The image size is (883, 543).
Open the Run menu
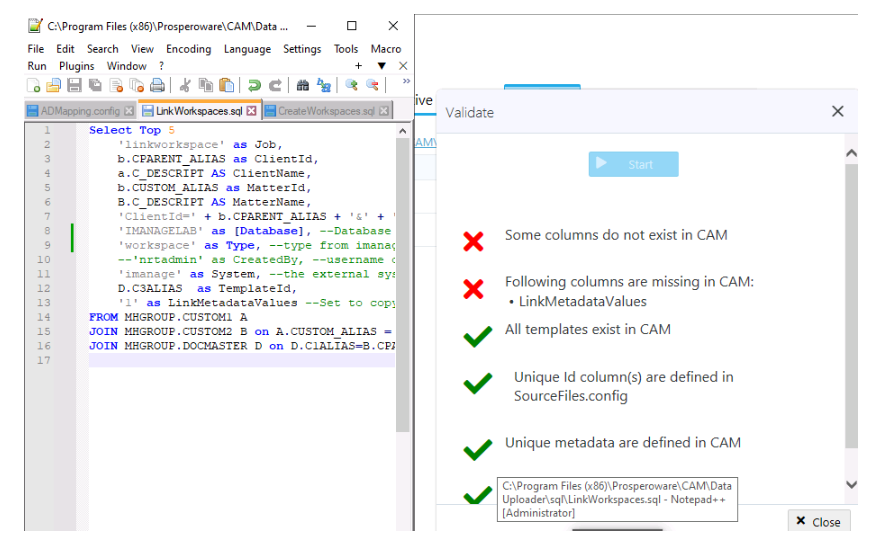[37, 66]
